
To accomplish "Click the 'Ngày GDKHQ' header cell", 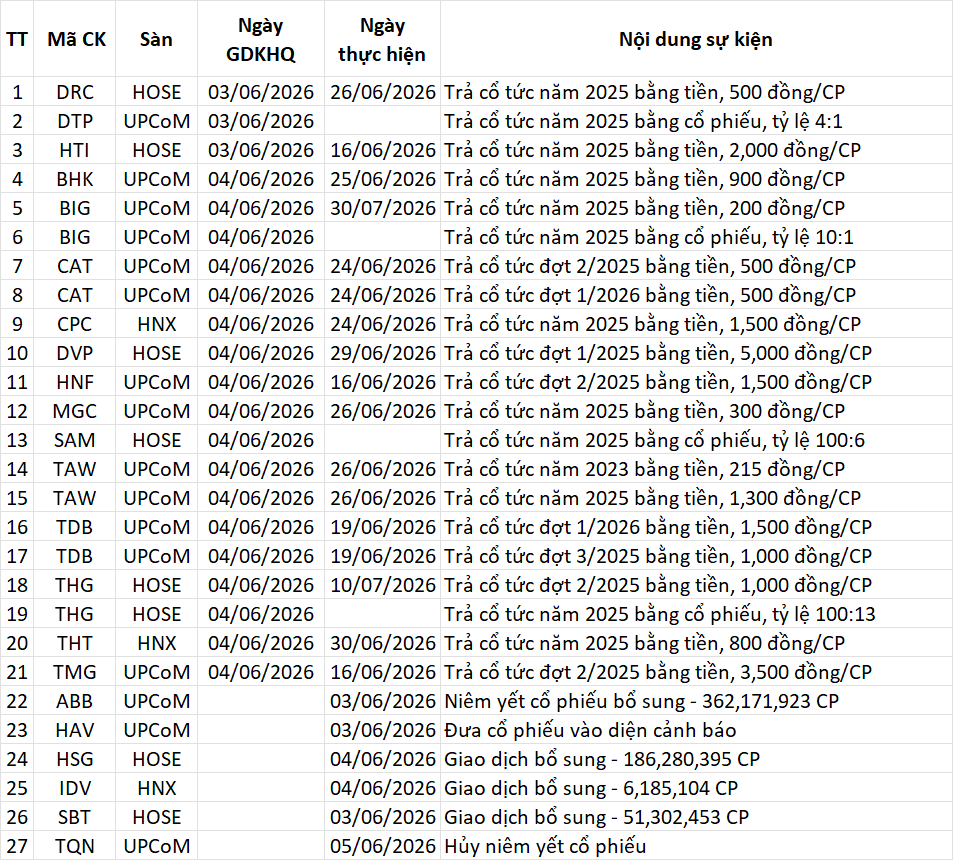I will [261, 40].
